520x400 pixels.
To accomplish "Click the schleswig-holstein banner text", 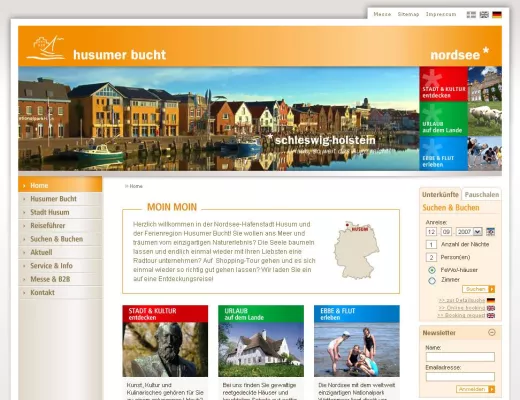I will (322, 140).
